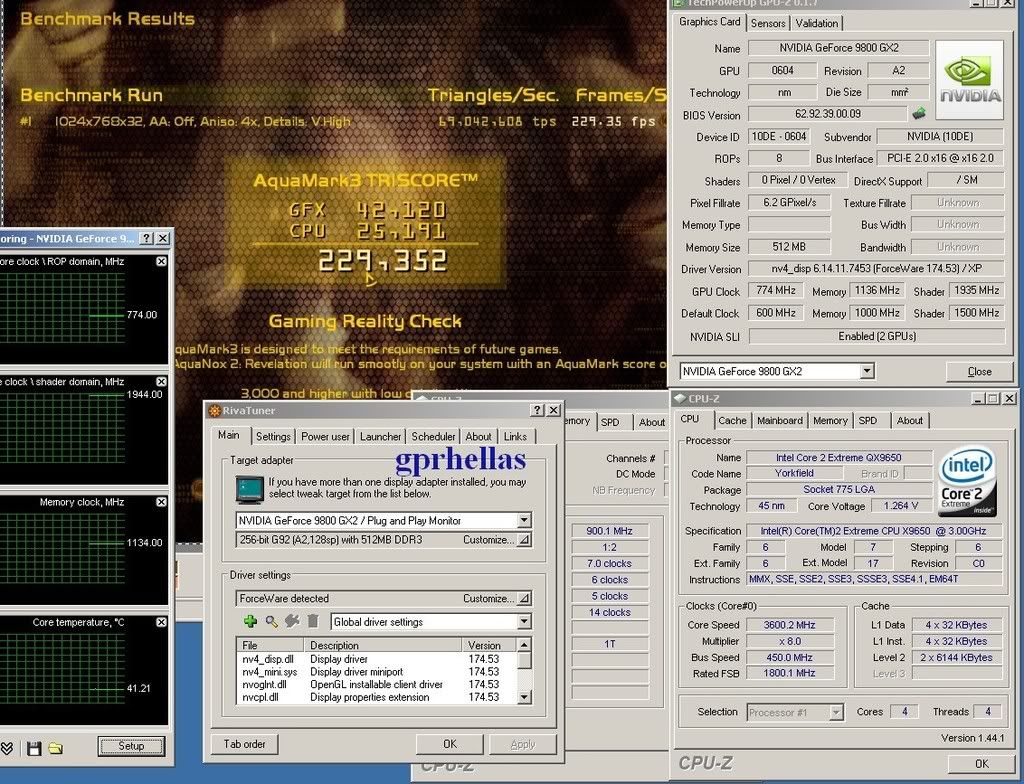Click the yellow folder icon in monitoring window
Image resolution: width=1024 pixels, height=784 pixels.
tap(56, 748)
